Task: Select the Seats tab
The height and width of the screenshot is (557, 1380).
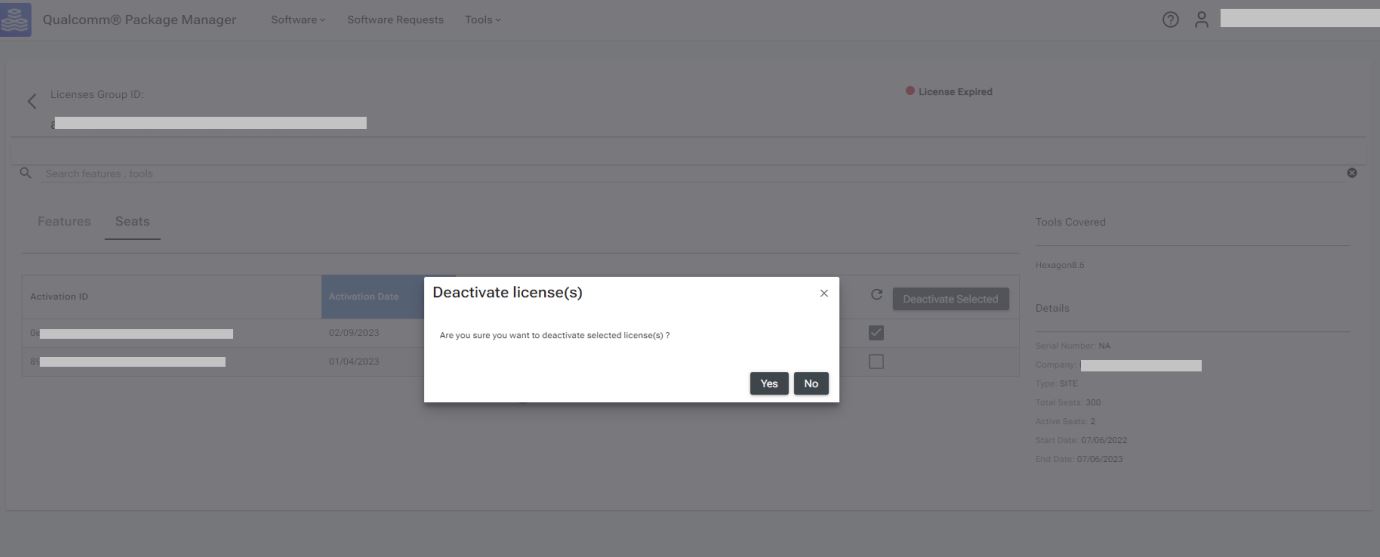Action: [x=132, y=222]
